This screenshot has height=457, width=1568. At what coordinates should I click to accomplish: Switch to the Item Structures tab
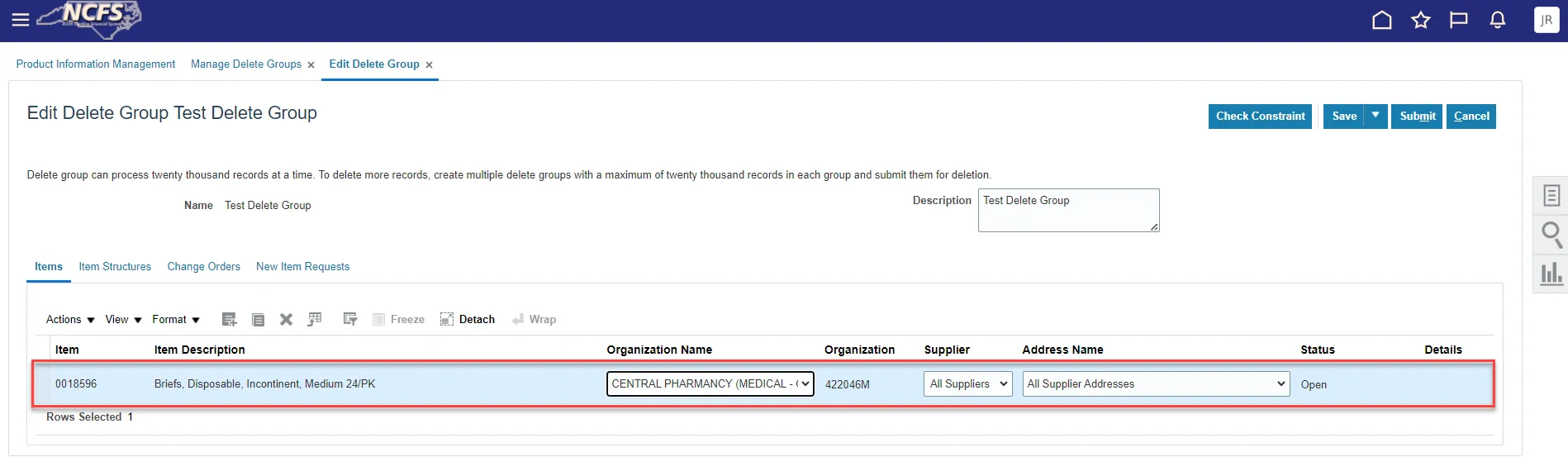point(115,267)
